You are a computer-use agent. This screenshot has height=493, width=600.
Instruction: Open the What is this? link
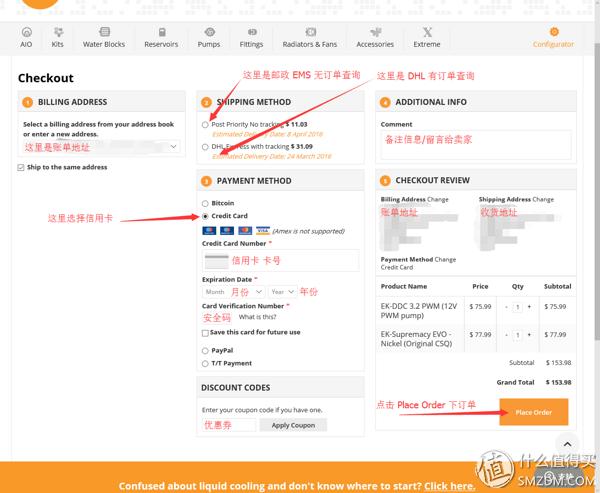(258, 317)
